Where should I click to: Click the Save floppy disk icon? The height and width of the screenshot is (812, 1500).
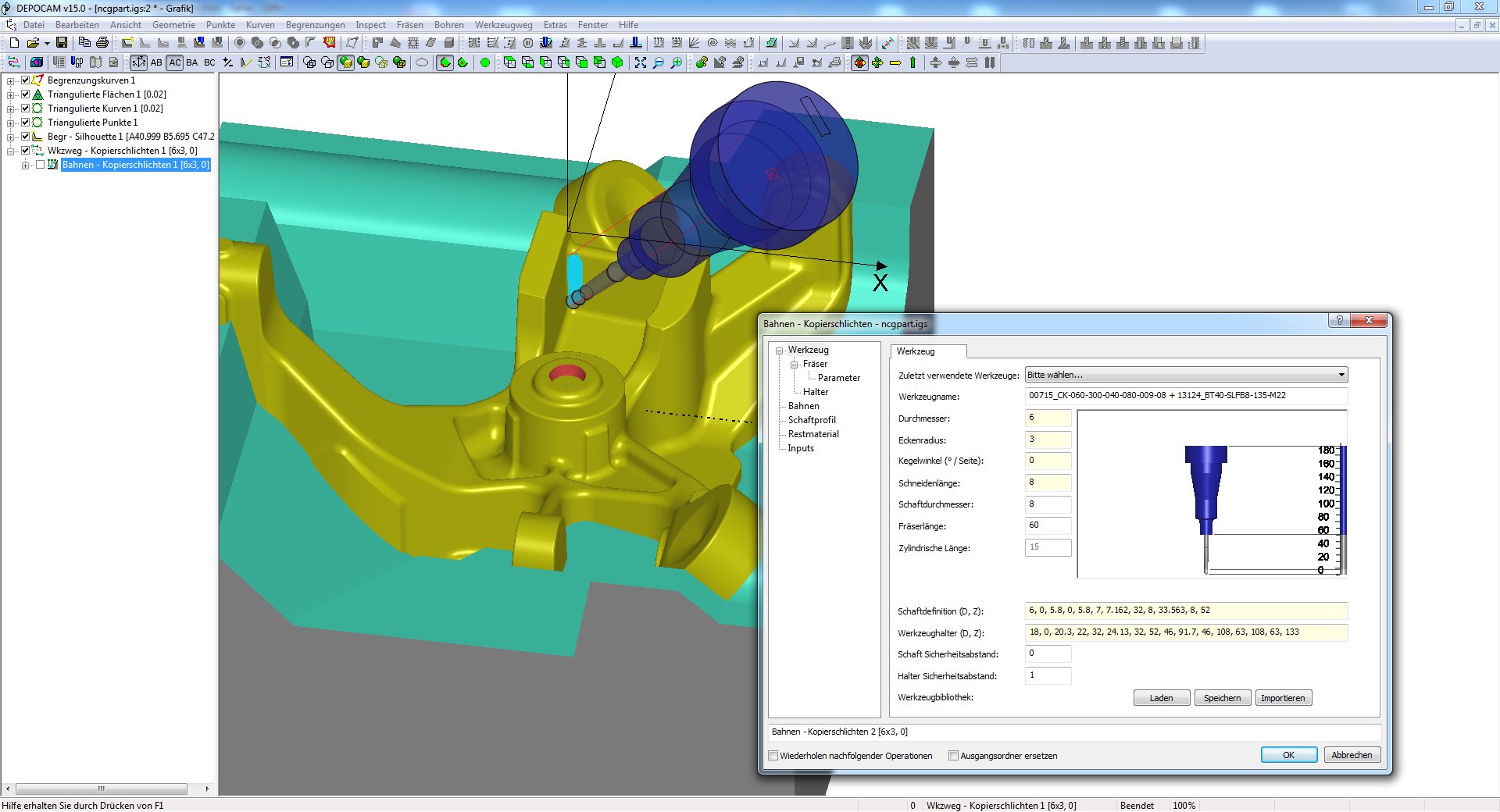click(x=62, y=43)
